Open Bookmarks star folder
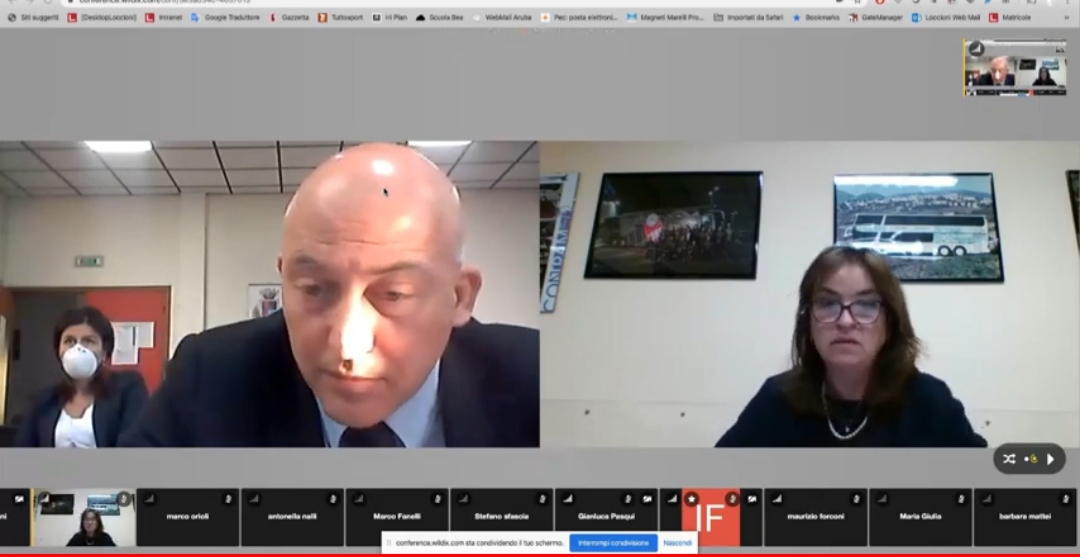 816,17
